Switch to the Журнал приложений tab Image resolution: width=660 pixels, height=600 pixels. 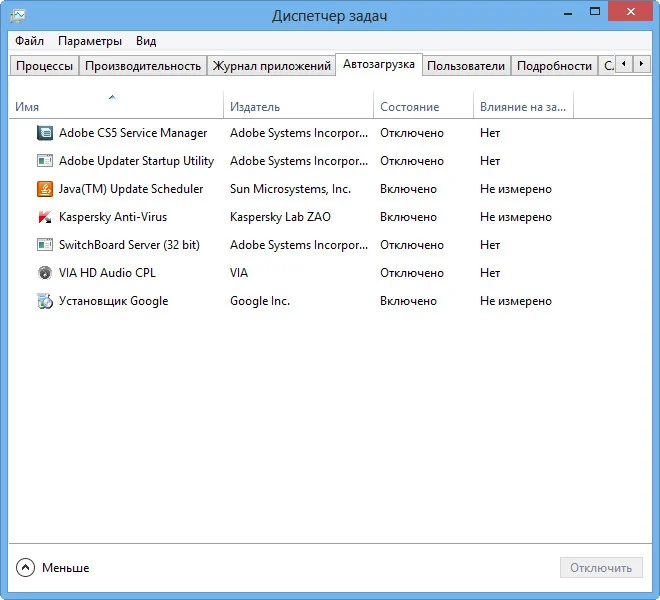click(271, 66)
